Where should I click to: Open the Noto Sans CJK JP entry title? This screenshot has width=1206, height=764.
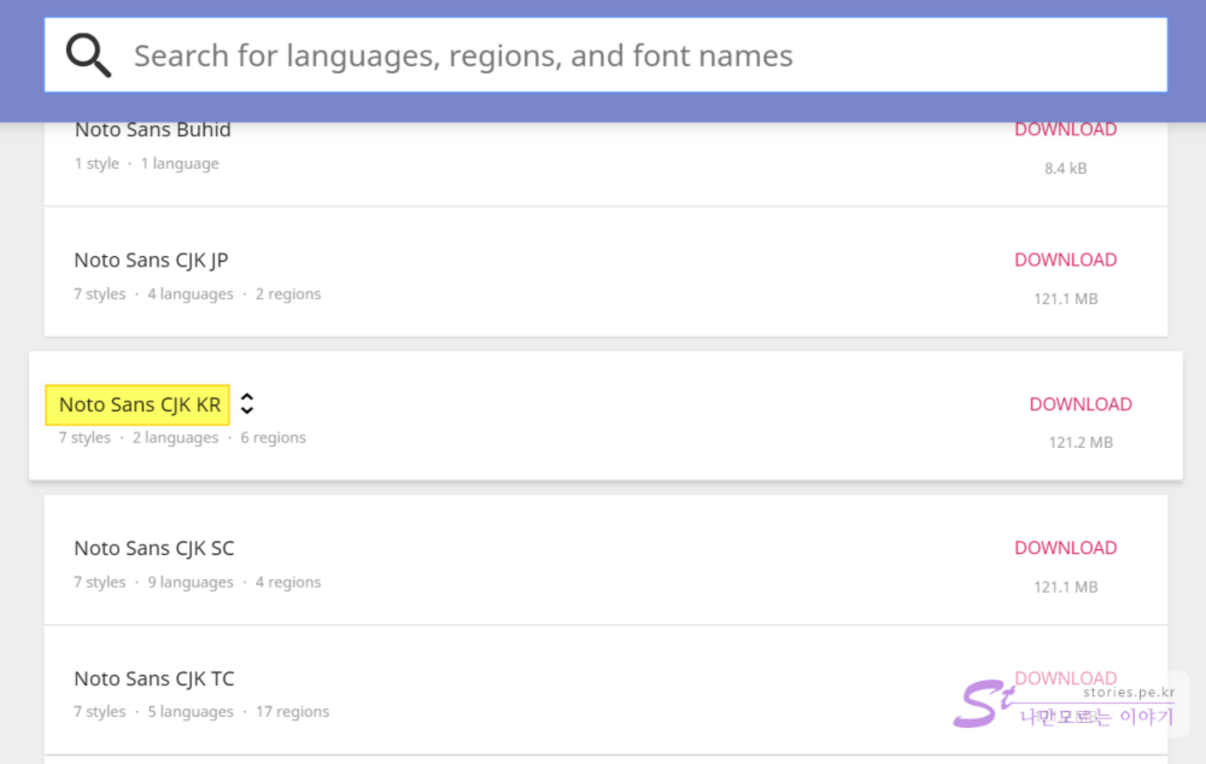(x=151, y=260)
